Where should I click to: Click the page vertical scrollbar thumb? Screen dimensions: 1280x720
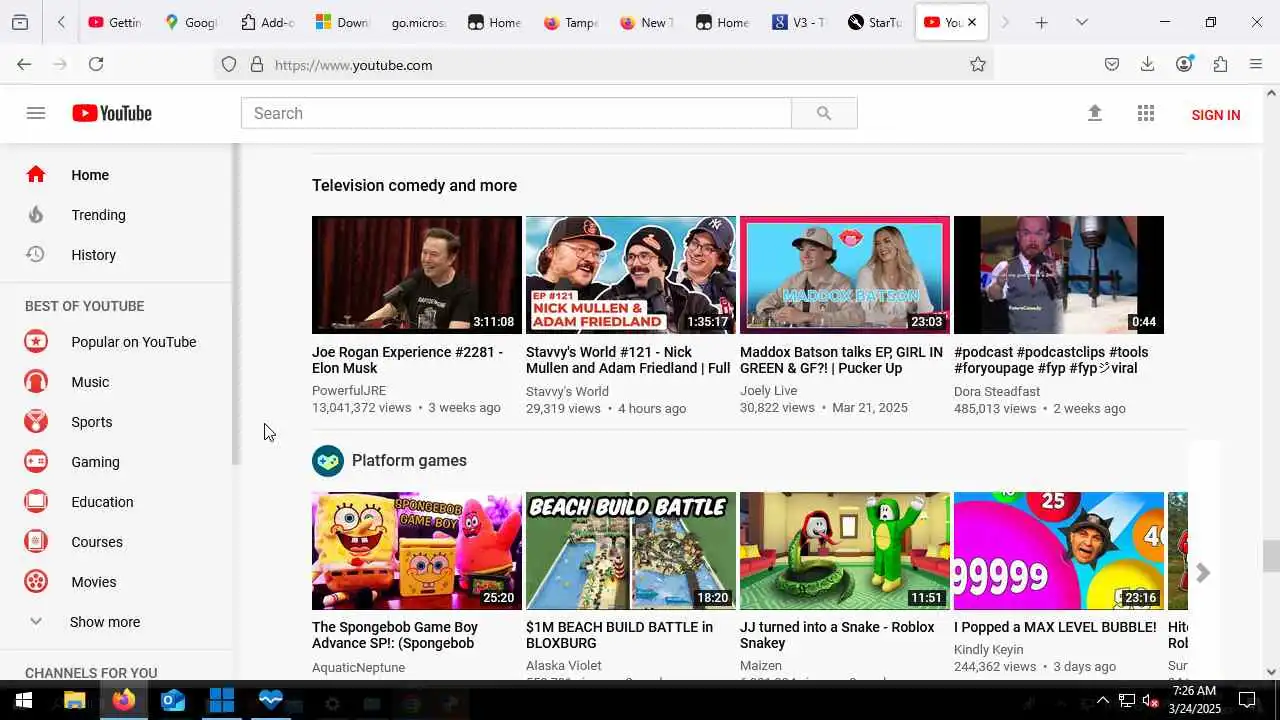(x=1271, y=555)
